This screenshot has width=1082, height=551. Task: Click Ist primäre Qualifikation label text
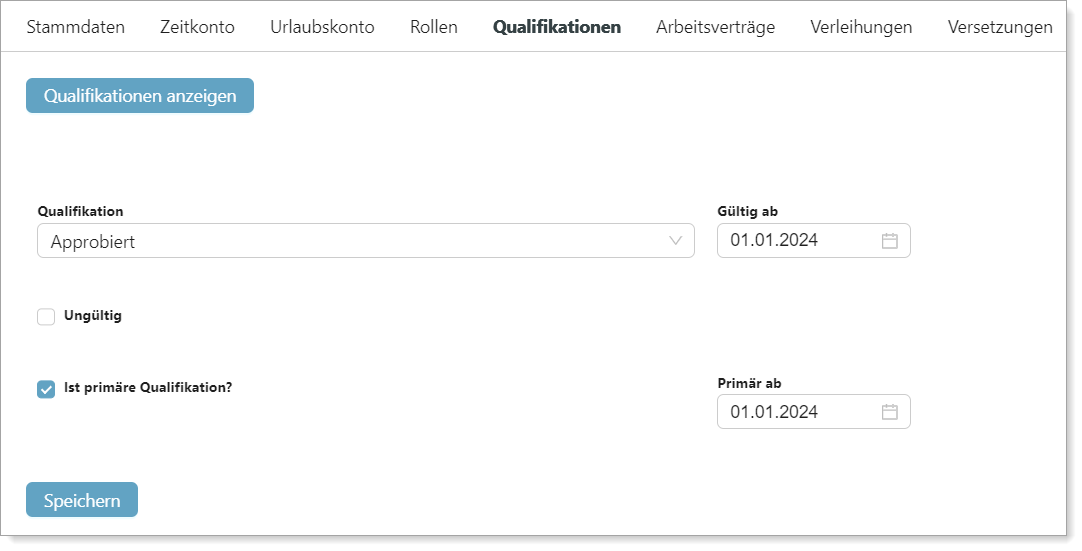[148, 387]
